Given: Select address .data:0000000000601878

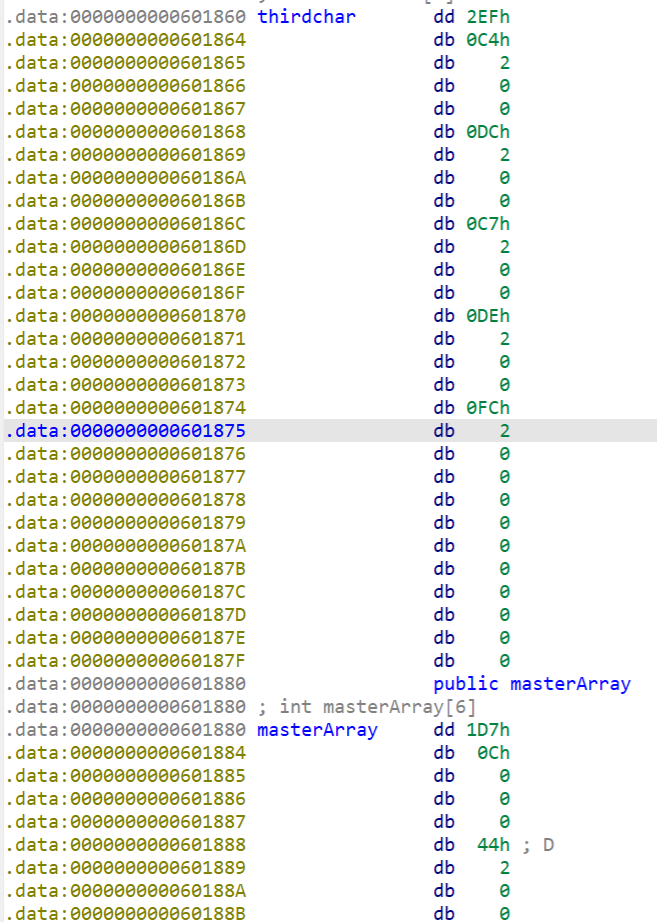Looking at the screenshot, I should (x=126, y=500).
